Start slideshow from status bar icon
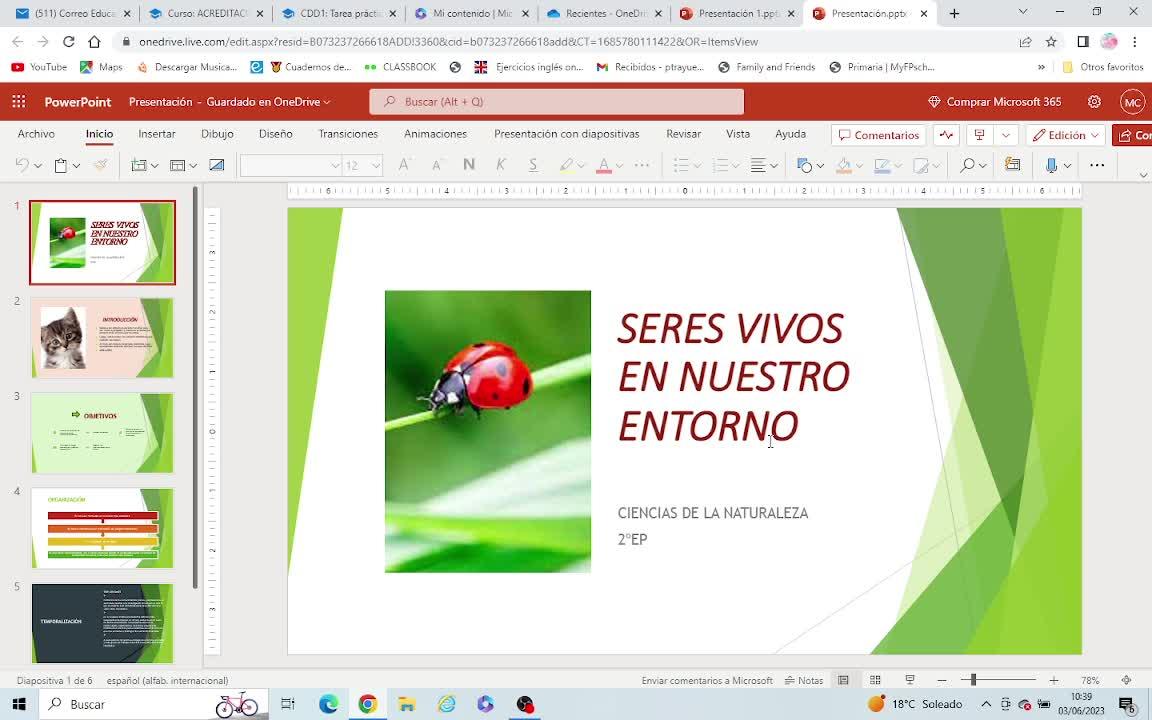 point(910,680)
